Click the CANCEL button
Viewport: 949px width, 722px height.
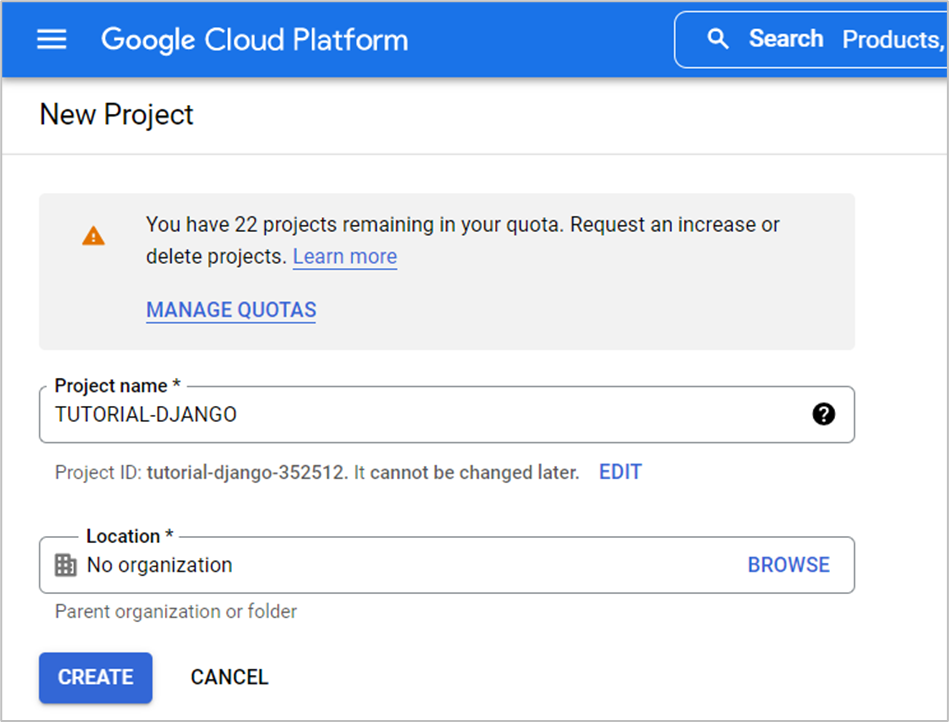[229, 678]
